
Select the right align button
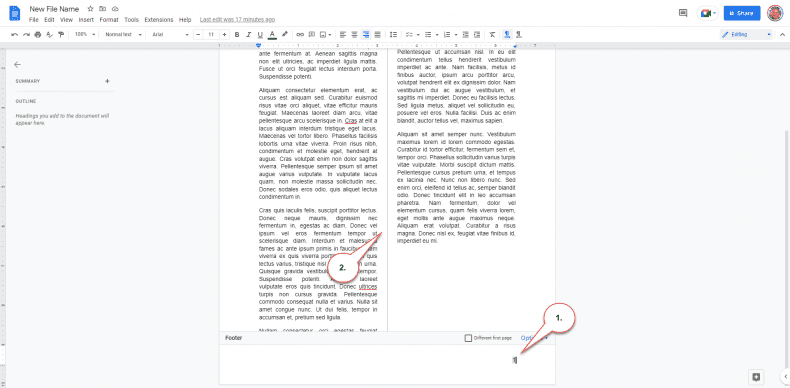[366, 35]
